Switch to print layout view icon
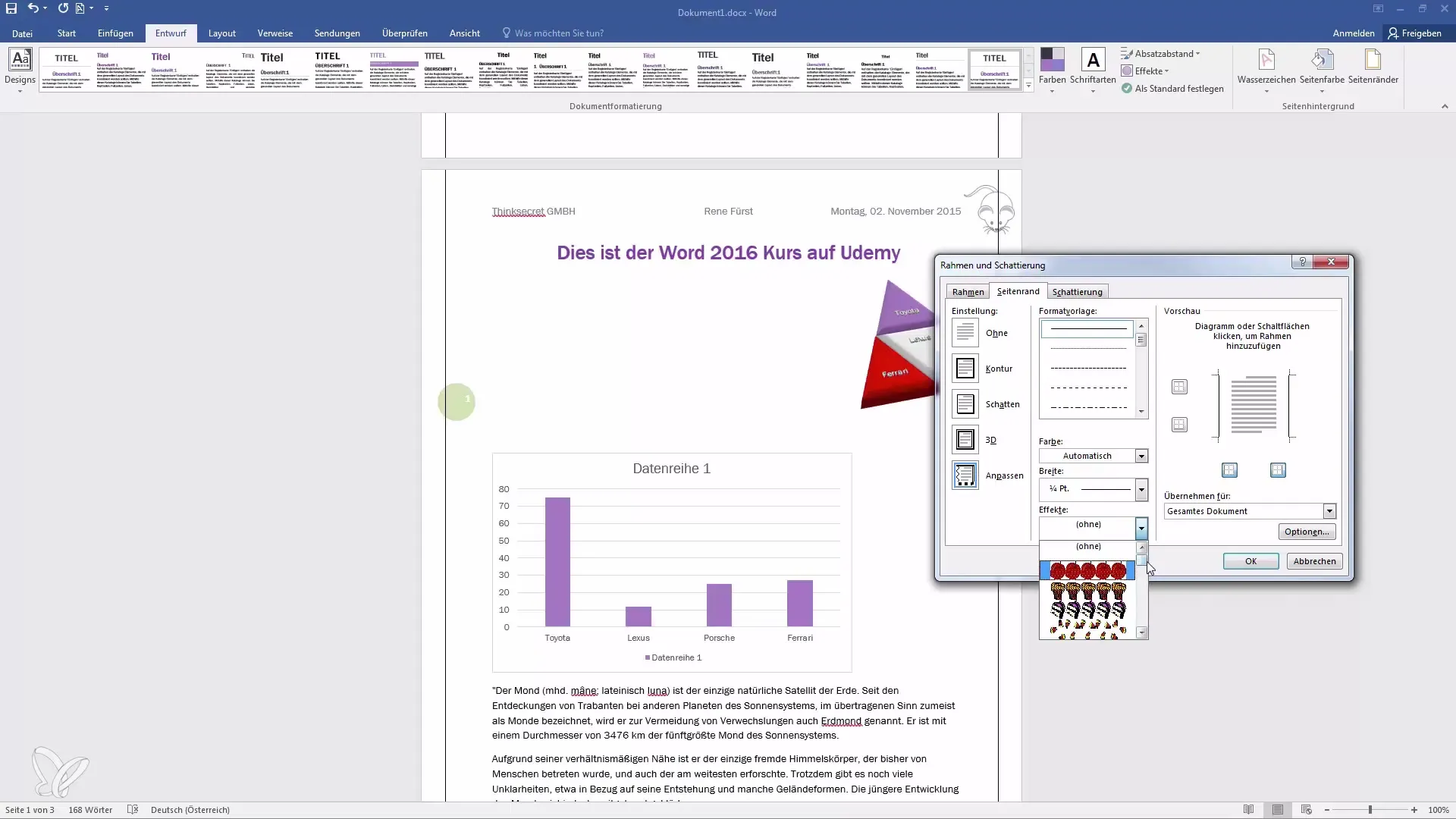The image size is (1456, 819). tap(1278, 810)
